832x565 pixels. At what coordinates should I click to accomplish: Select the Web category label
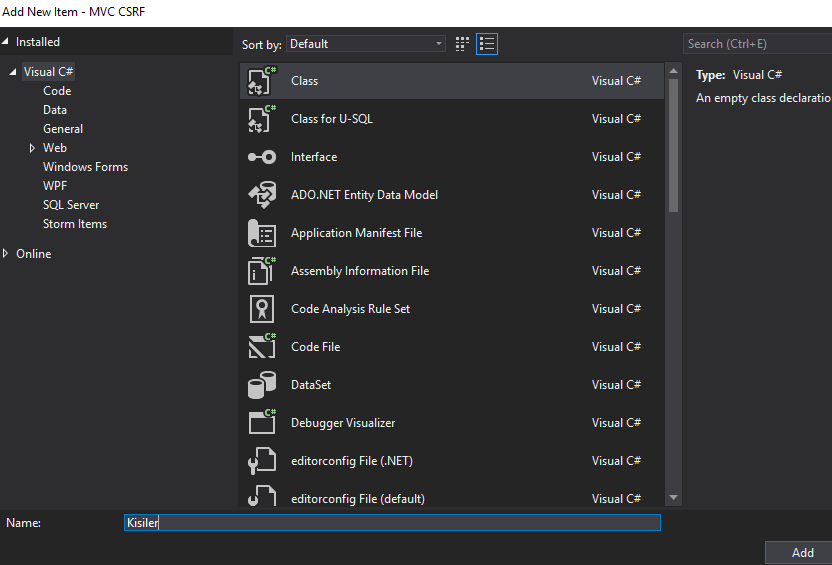pyautogui.click(x=55, y=148)
